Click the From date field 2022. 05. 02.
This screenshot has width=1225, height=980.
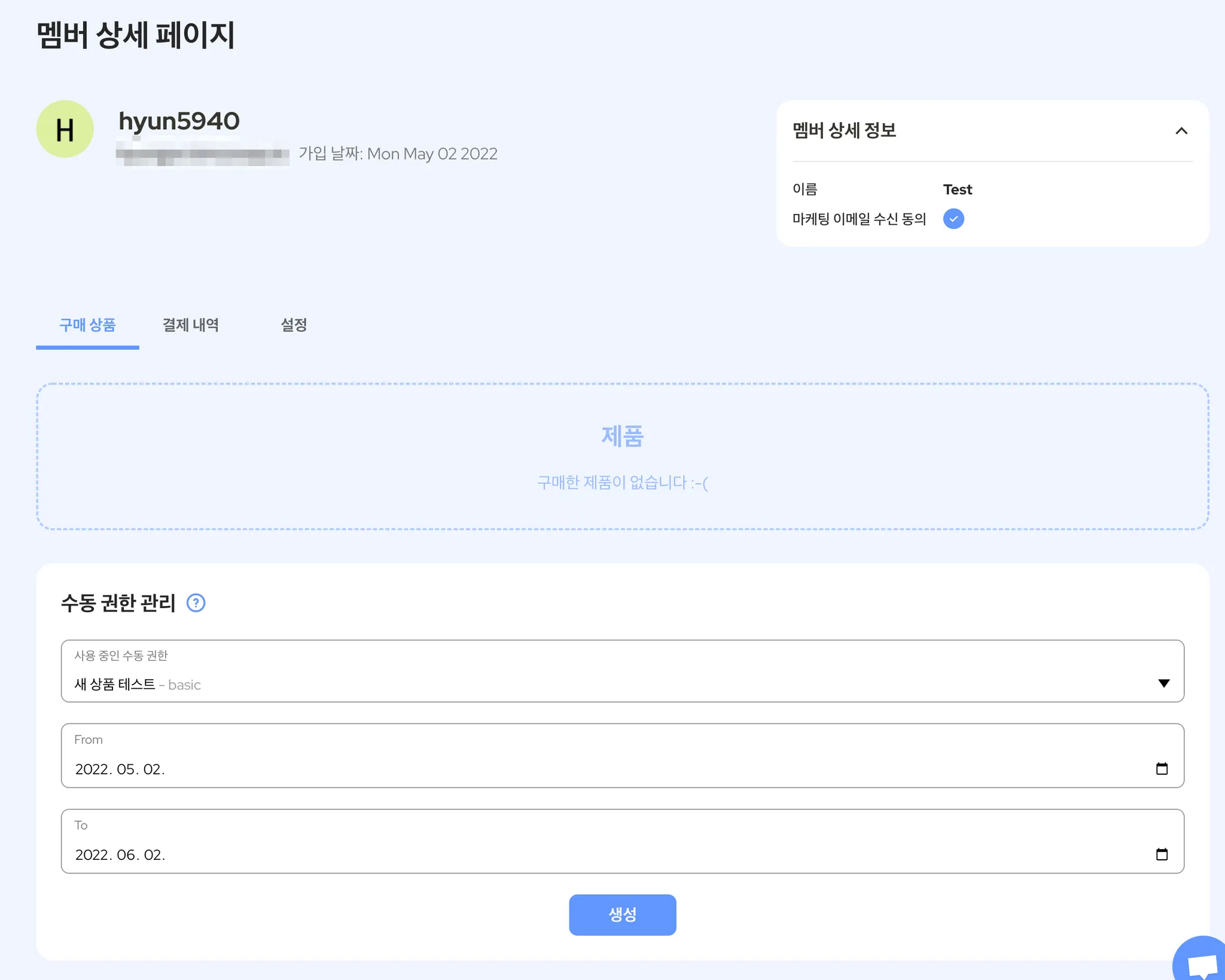tap(120, 770)
